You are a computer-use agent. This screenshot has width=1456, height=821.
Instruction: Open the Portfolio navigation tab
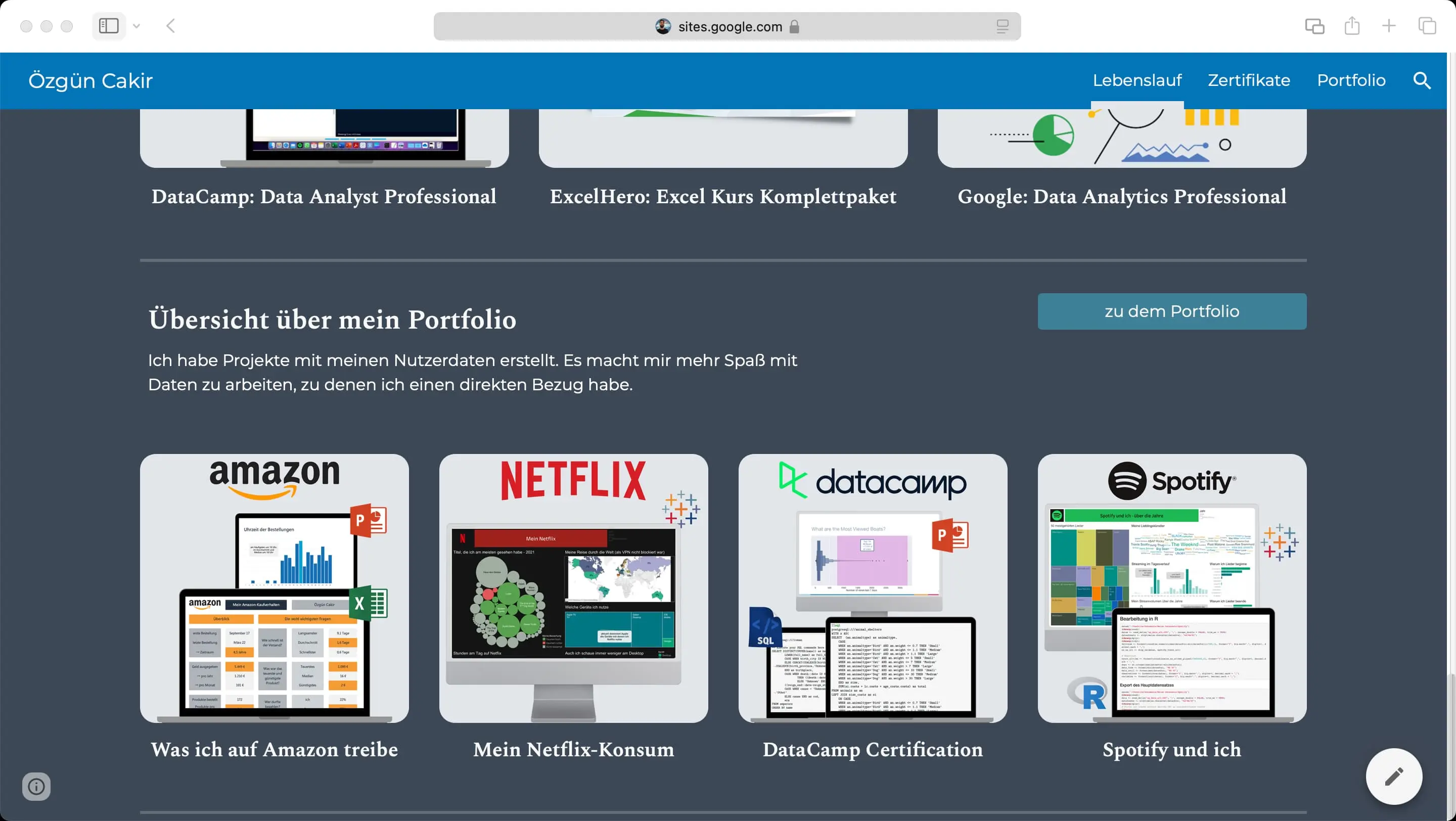click(x=1351, y=80)
